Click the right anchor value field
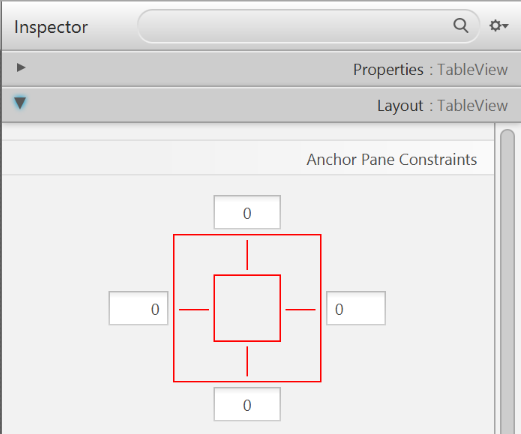Viewport: 521px width, 434px height. (x=356, y=308)
